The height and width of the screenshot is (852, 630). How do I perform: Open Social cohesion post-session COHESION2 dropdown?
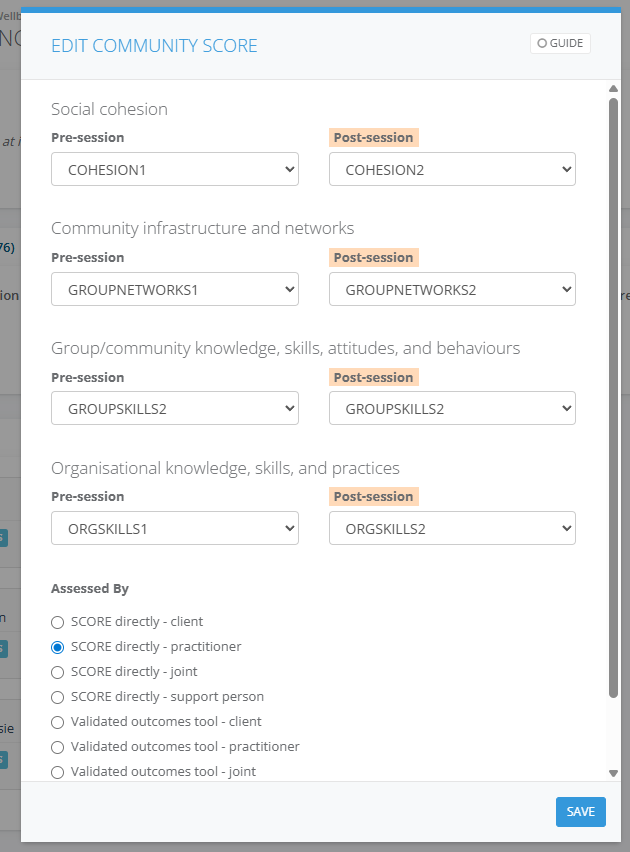click(452, 170)
